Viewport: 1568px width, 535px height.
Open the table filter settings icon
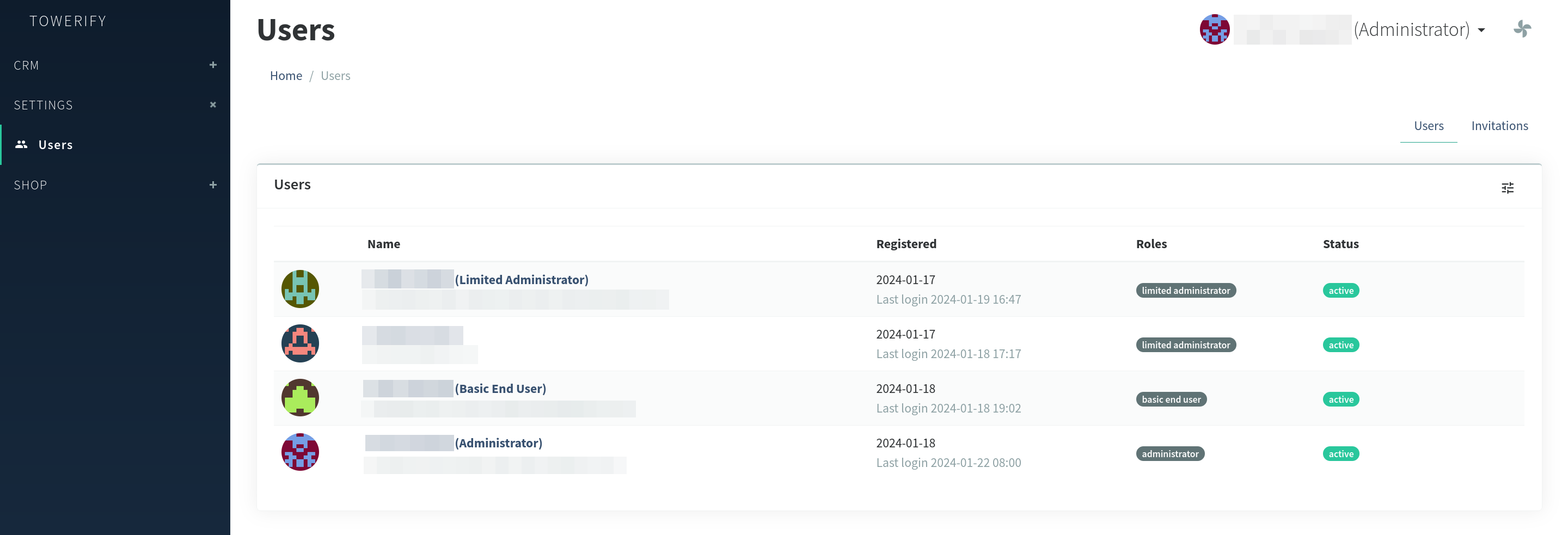click(1507, 188)
